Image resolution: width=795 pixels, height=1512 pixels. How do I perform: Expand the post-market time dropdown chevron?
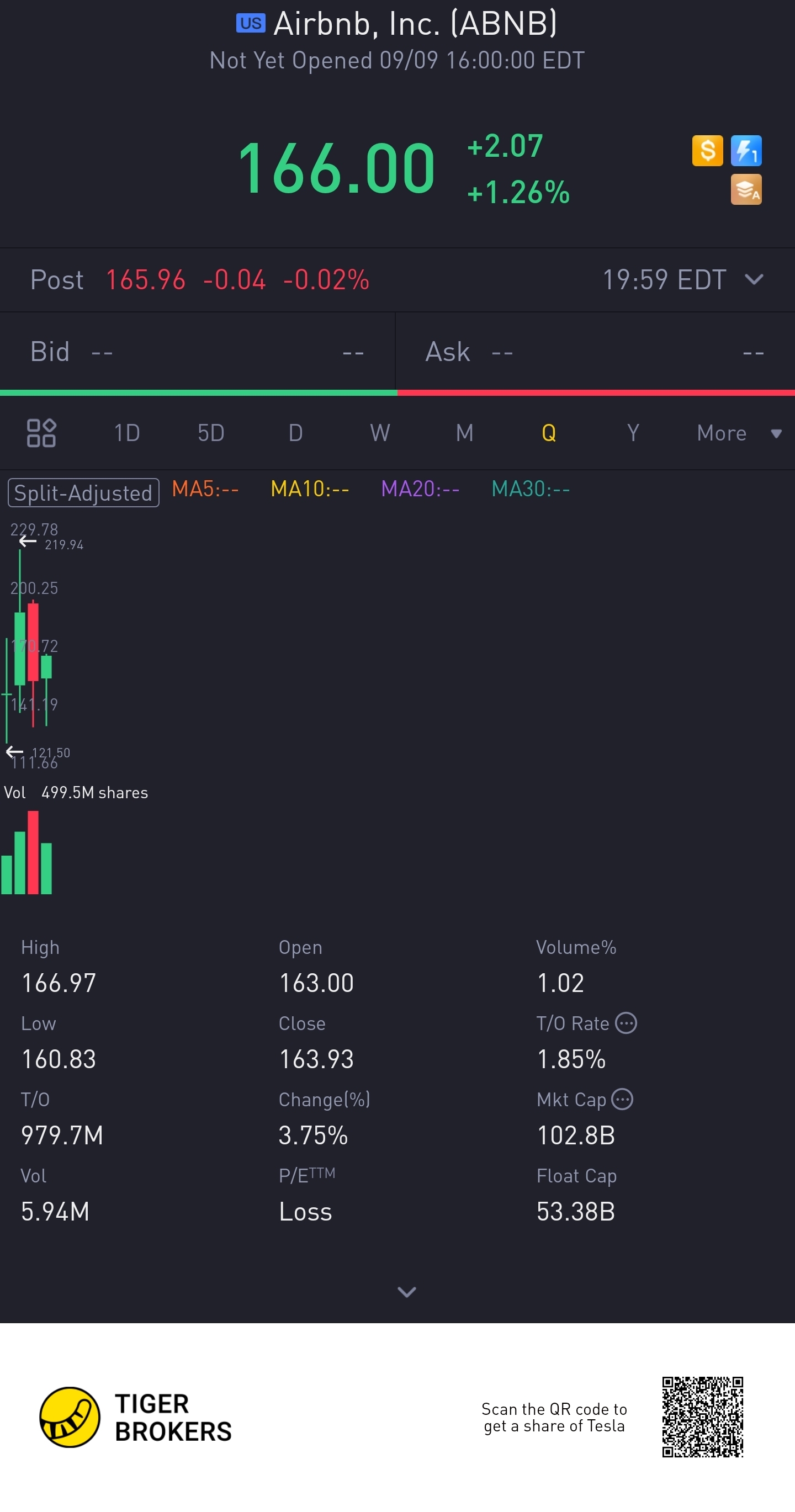tap(754, 279)
